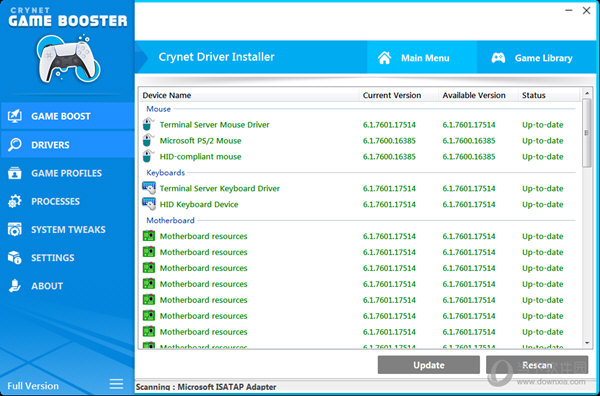Click the Drivers magnifier icon
Image resolution: width=600 pixels, height=396 pixels.
point(15,145)
